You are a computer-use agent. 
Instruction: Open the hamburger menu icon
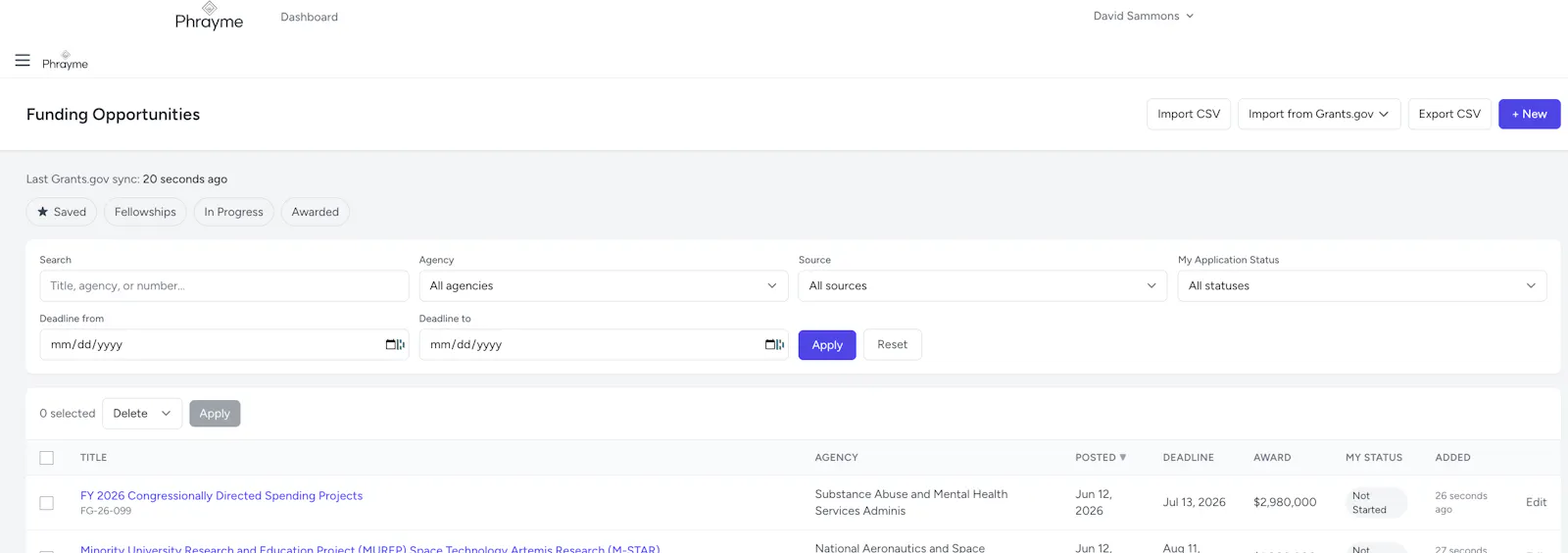pyautogui.click(x=23, y=61)
